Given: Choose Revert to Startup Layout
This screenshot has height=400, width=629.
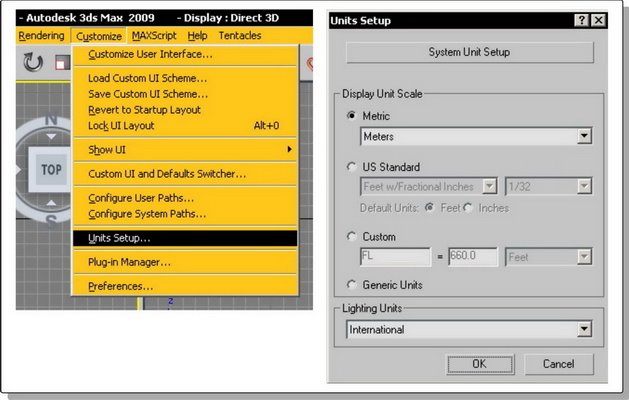Looking at the screenshot, I should [x=185, y=110].
